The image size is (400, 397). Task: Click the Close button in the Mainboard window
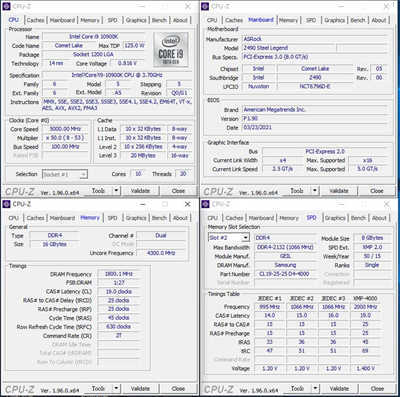coord(377,191)
